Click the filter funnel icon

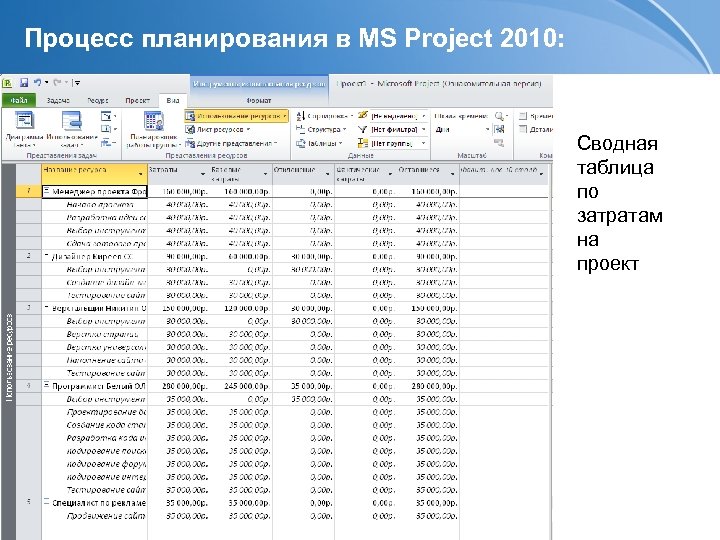[363, 129]
